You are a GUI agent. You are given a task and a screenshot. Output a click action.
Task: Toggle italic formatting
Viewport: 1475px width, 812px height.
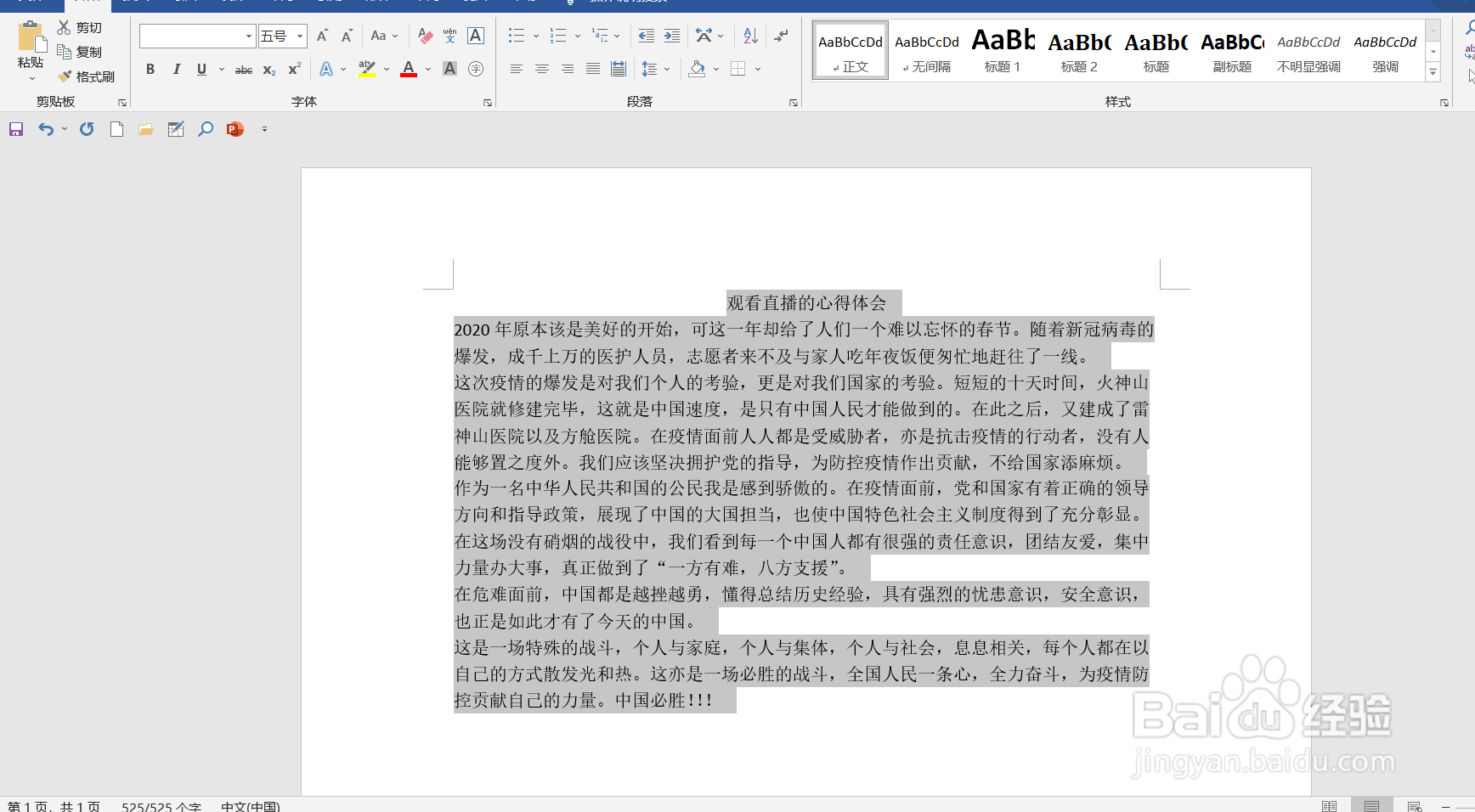tap(176, 70)
